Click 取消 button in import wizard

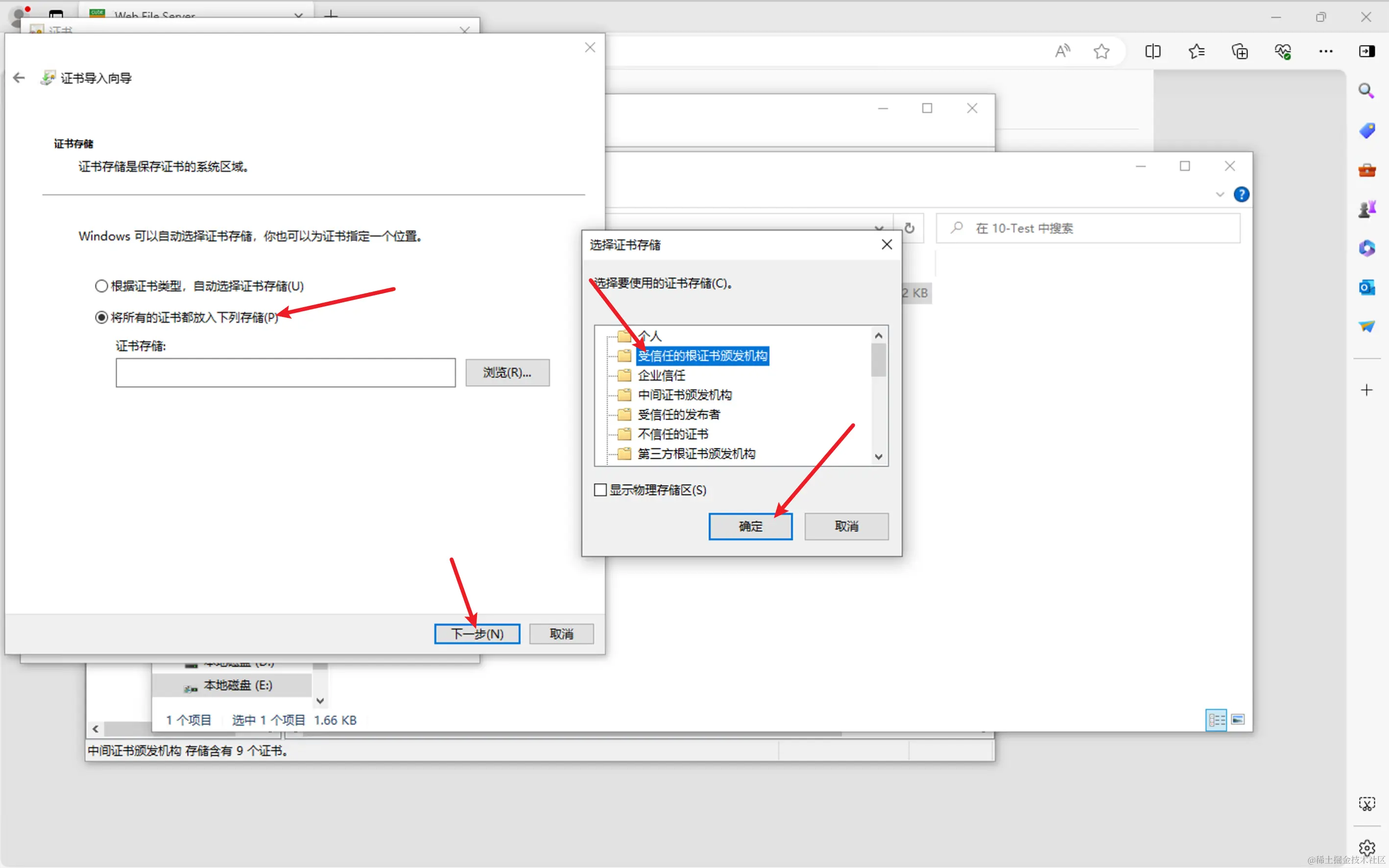(x=561, y=634)
